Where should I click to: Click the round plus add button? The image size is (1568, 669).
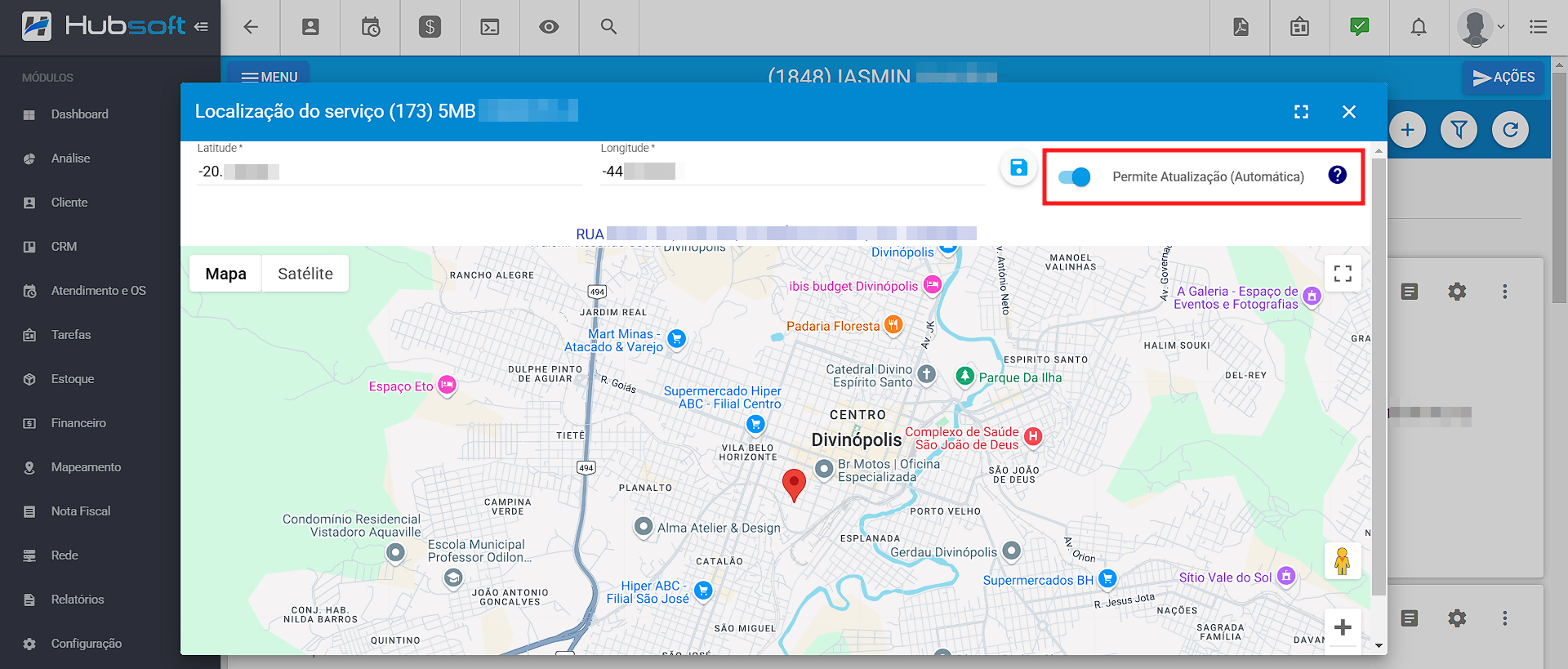click(1407, 130)
